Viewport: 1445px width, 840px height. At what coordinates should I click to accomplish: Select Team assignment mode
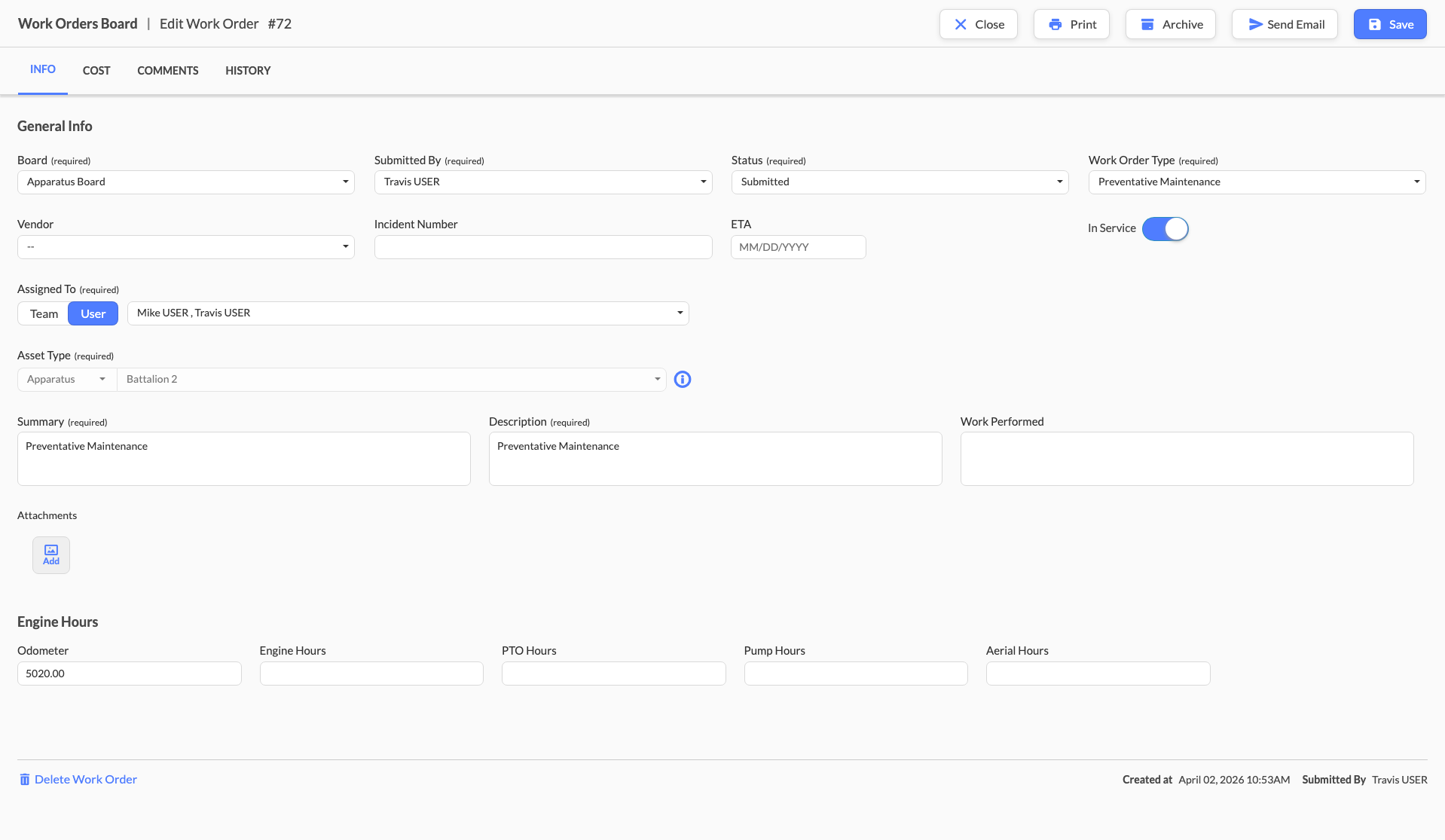(44, 314)
